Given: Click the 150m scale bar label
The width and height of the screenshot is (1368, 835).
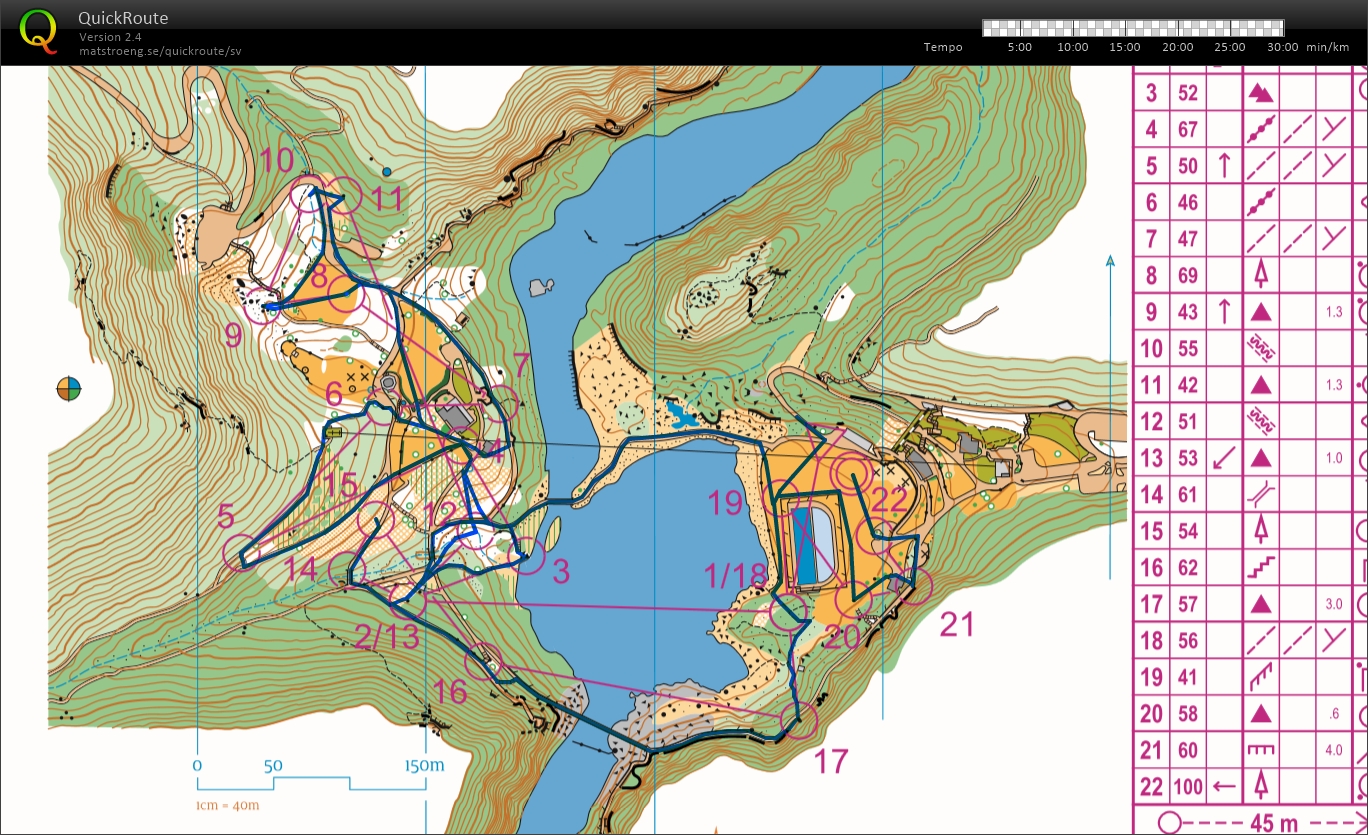Looking at the screenshot, I should [426, 766].
